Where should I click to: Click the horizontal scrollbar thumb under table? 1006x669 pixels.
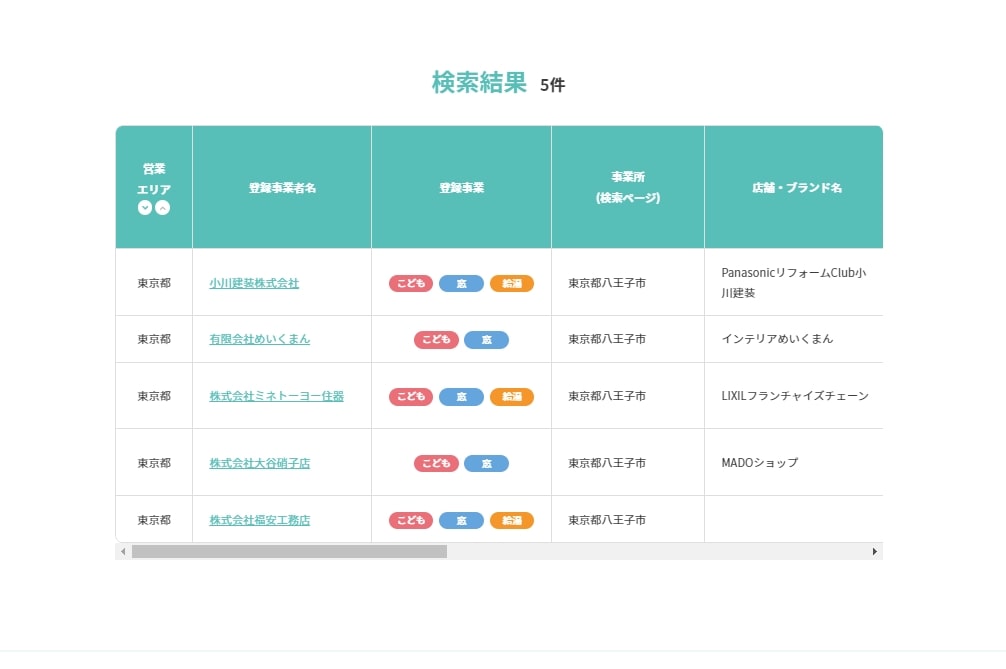[x=289, y=552]
